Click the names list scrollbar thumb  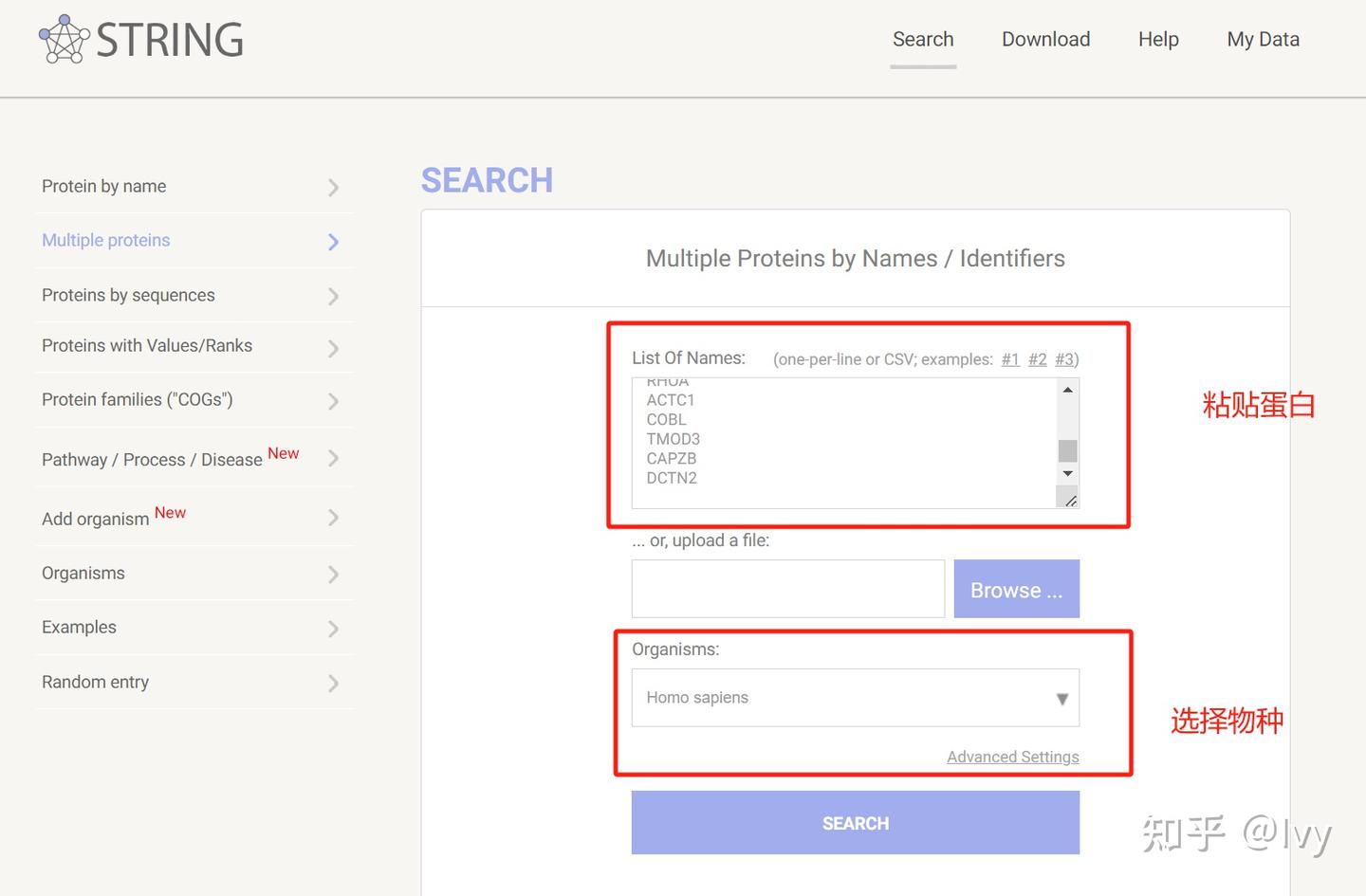tap(1068, 450)
